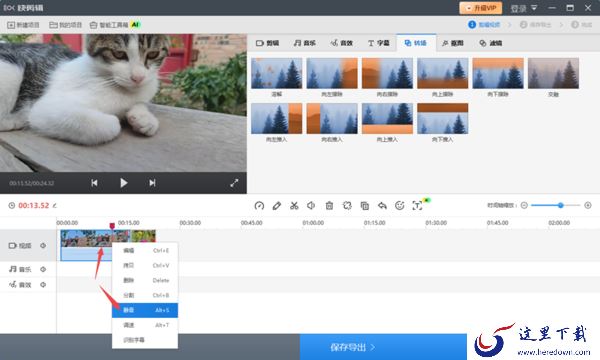Switch to the 音效 tab

[342, 43]
